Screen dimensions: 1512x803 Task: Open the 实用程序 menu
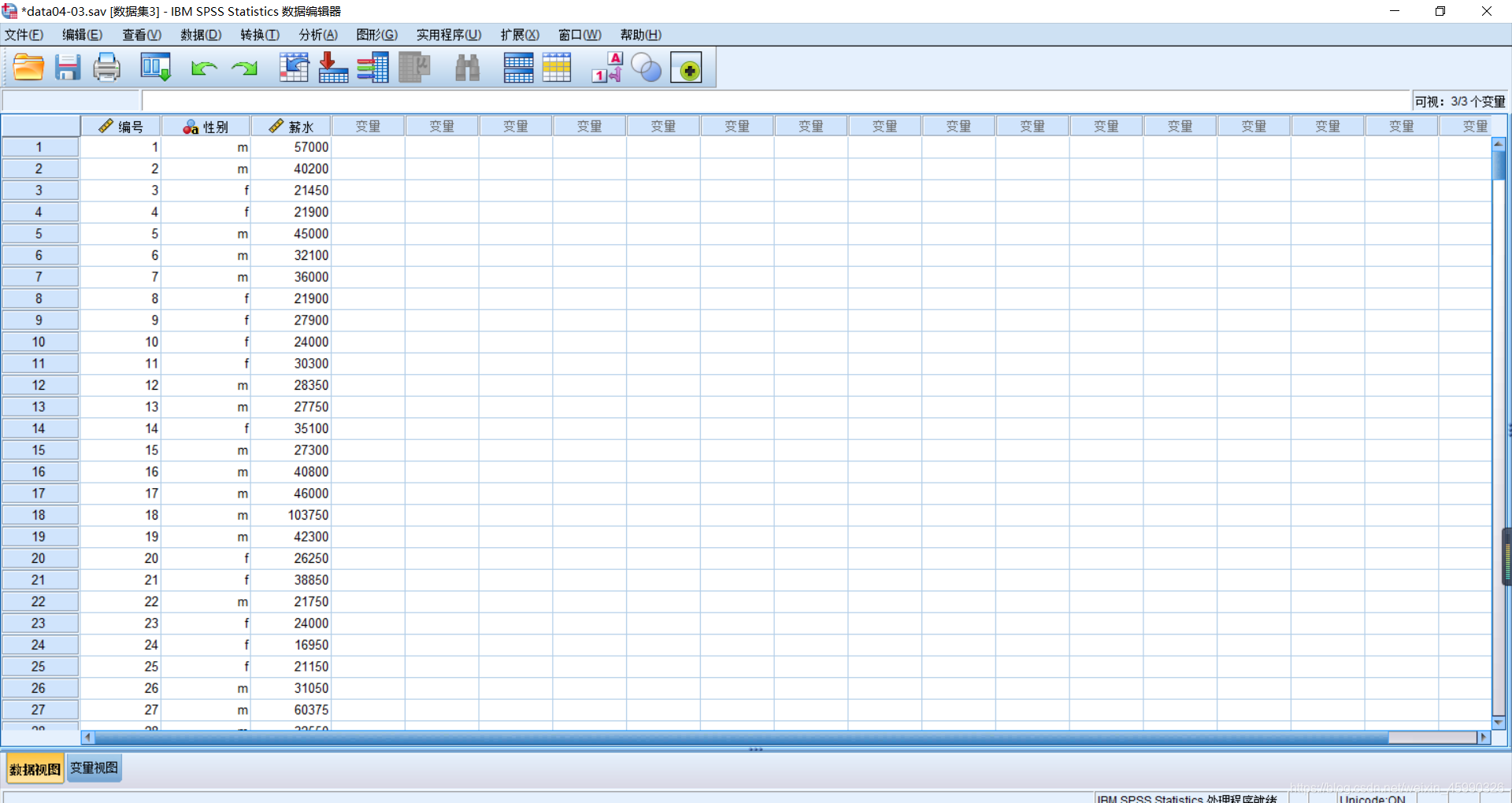click(x=449, y=35)
